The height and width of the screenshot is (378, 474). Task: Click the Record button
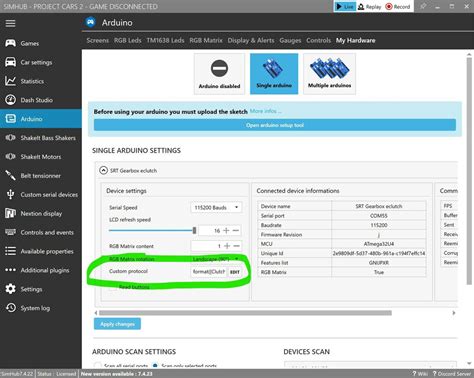pyautogui.click(x=398, y=6)
